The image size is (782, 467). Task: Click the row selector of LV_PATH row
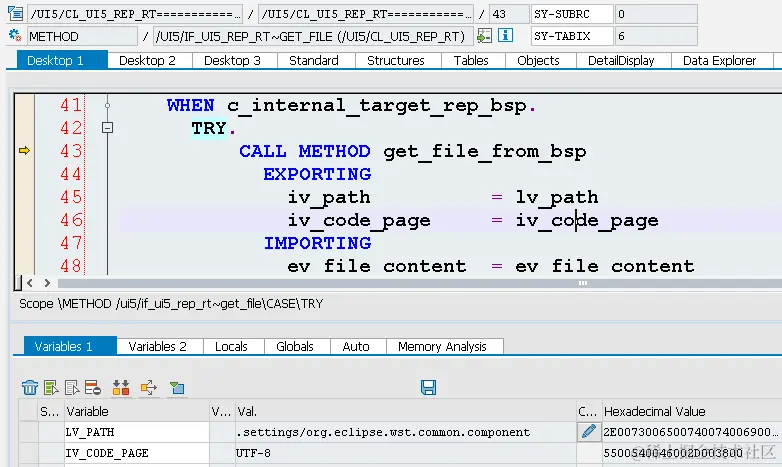coord(29,432)
